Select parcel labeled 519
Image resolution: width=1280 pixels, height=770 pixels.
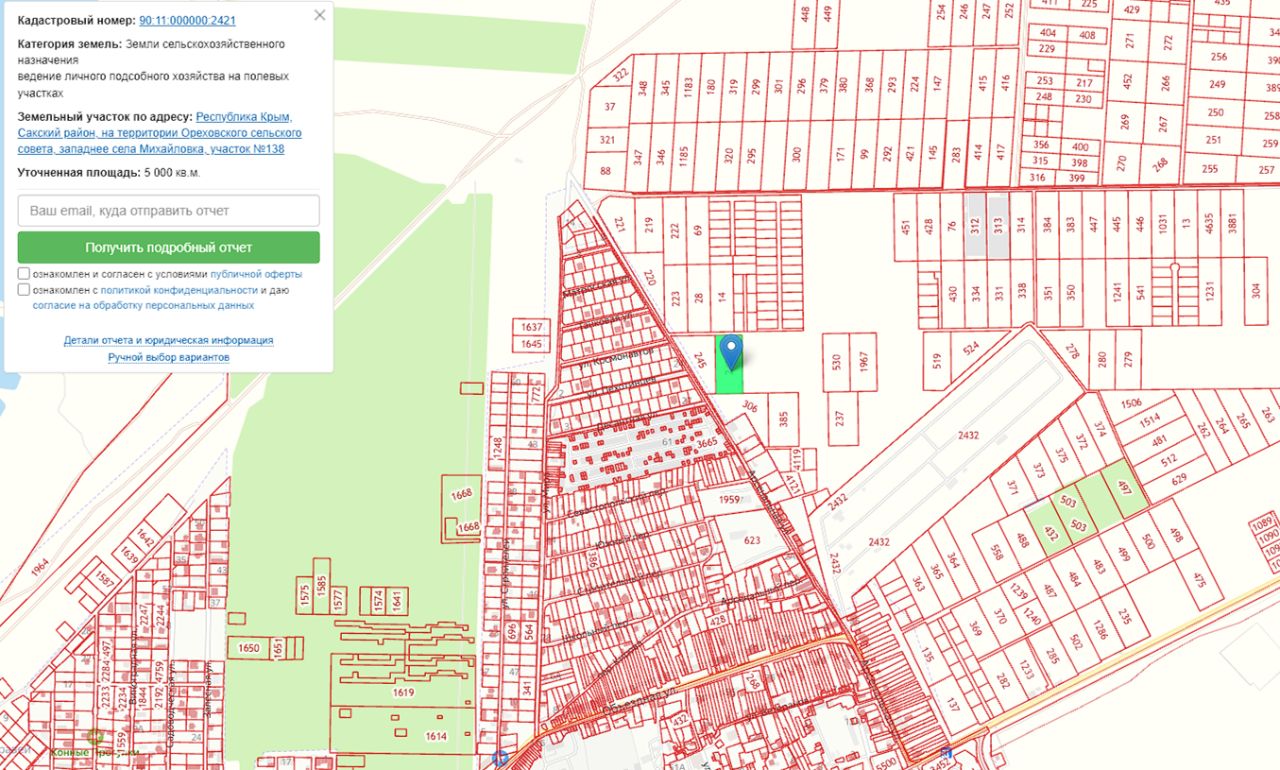click(936, 360)
